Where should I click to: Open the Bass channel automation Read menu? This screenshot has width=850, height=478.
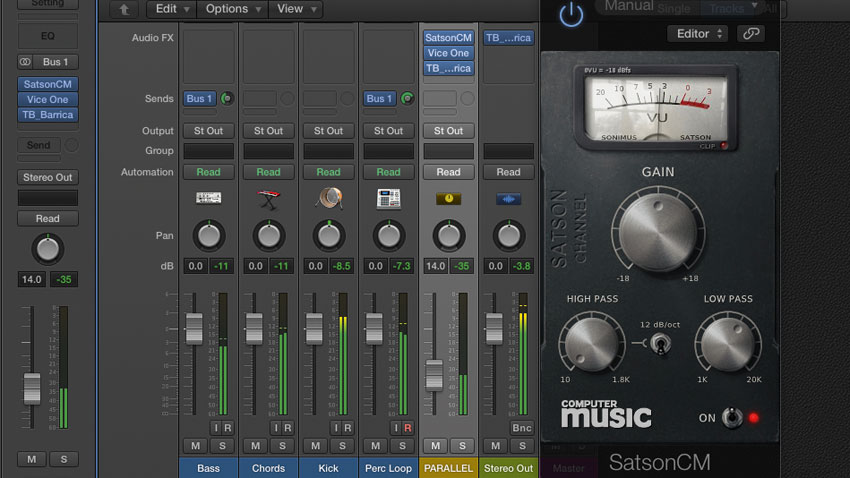[x=209, y=172]
